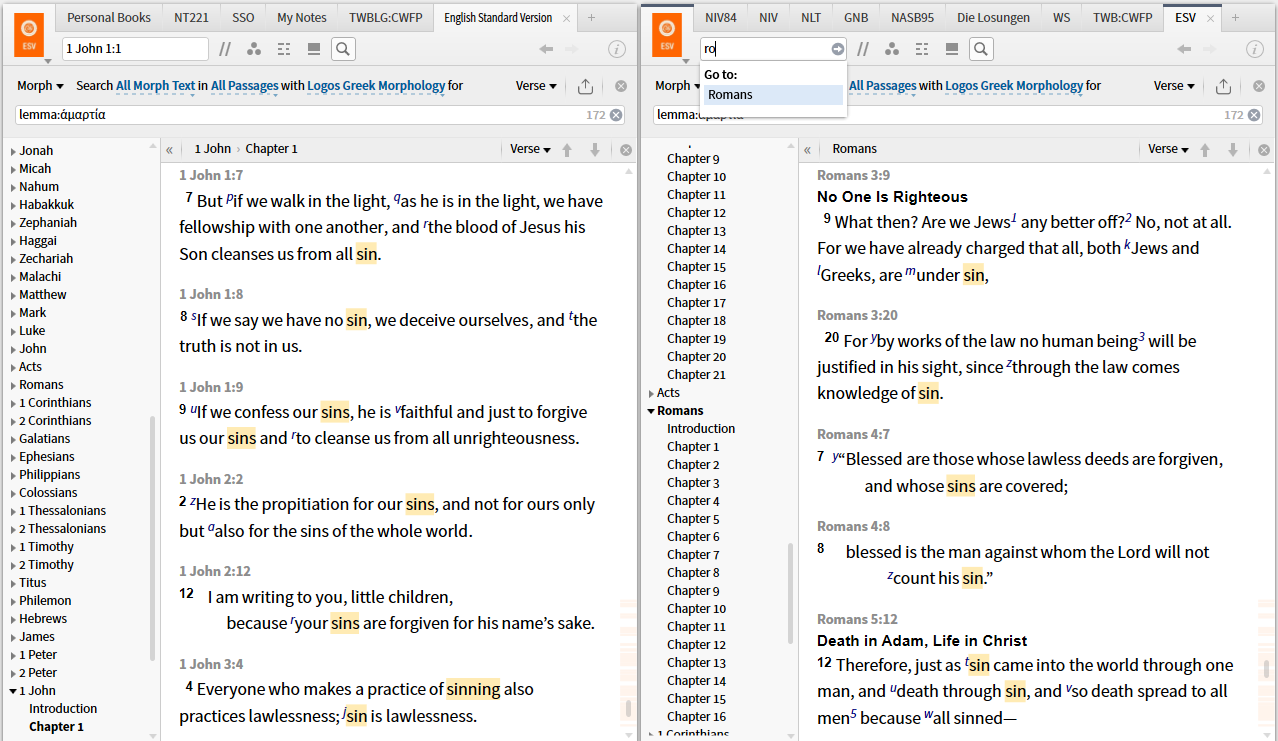This screenshot has height=741, width=1278.
Task: Collapse the Romans node in right tree
Action: coord(651,411)
